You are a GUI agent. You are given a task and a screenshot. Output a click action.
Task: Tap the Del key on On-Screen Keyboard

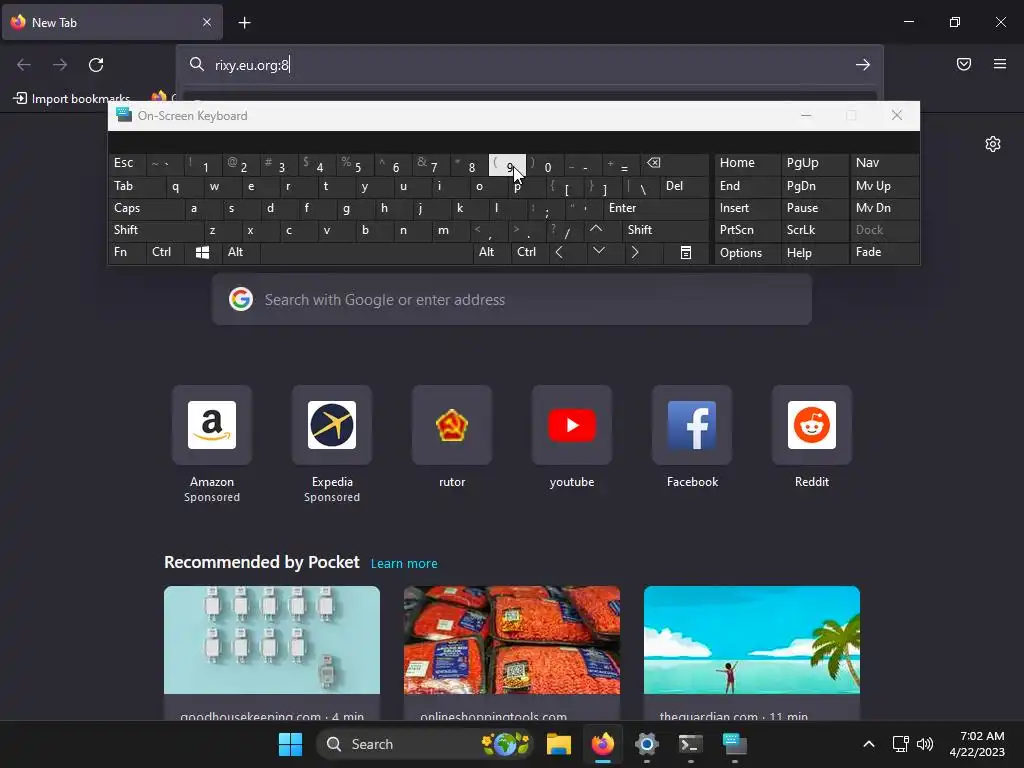(684, 187)
